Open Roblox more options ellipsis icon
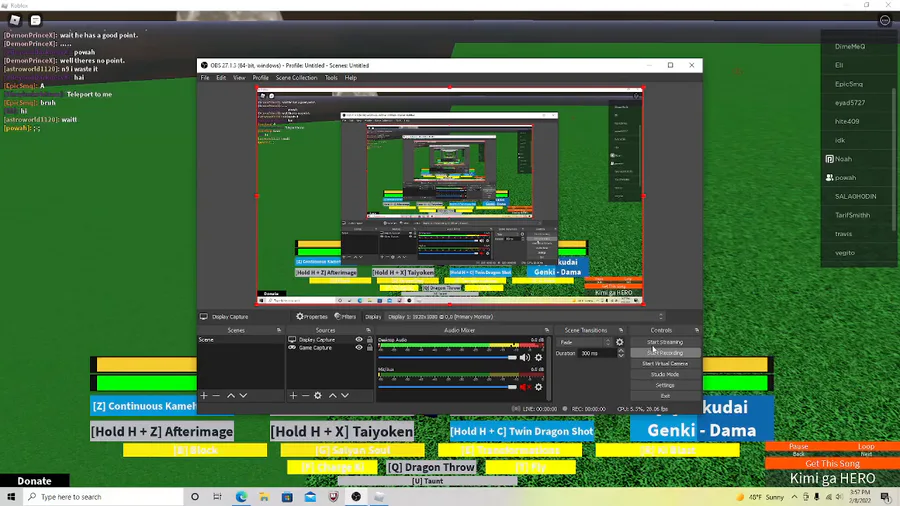Image resolution: width=900 pixels, height=506 pixels. click(x=885, y=21)
